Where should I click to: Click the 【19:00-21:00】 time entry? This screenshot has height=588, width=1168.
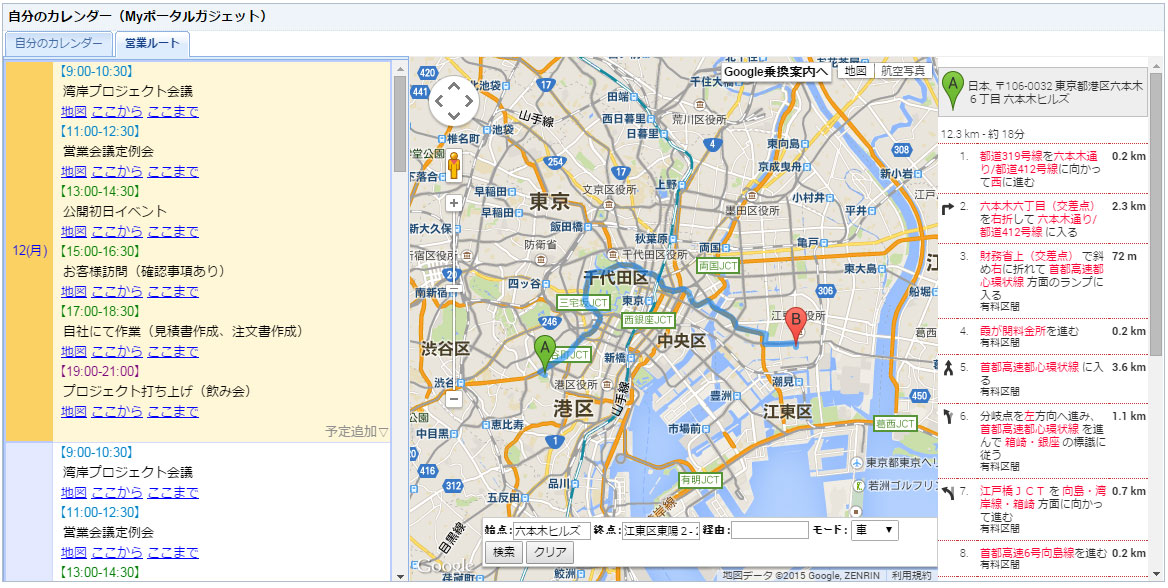(x=99, y=370)
